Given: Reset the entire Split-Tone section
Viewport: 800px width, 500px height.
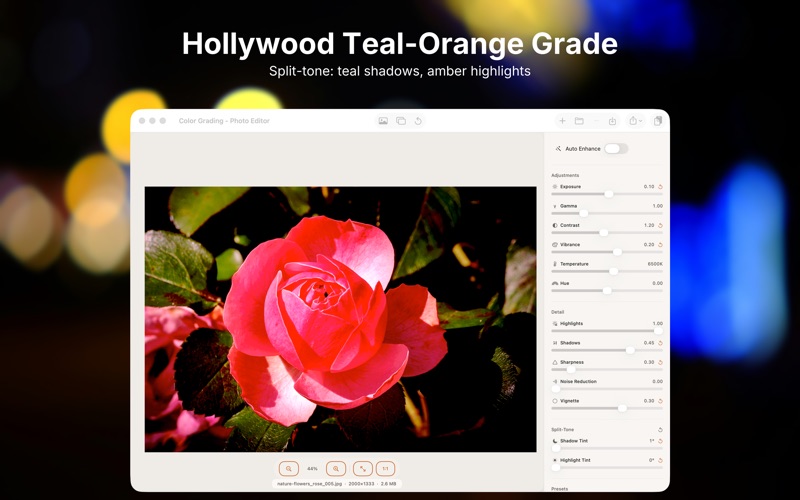Looking at the screenshot, I should [660, 430].
